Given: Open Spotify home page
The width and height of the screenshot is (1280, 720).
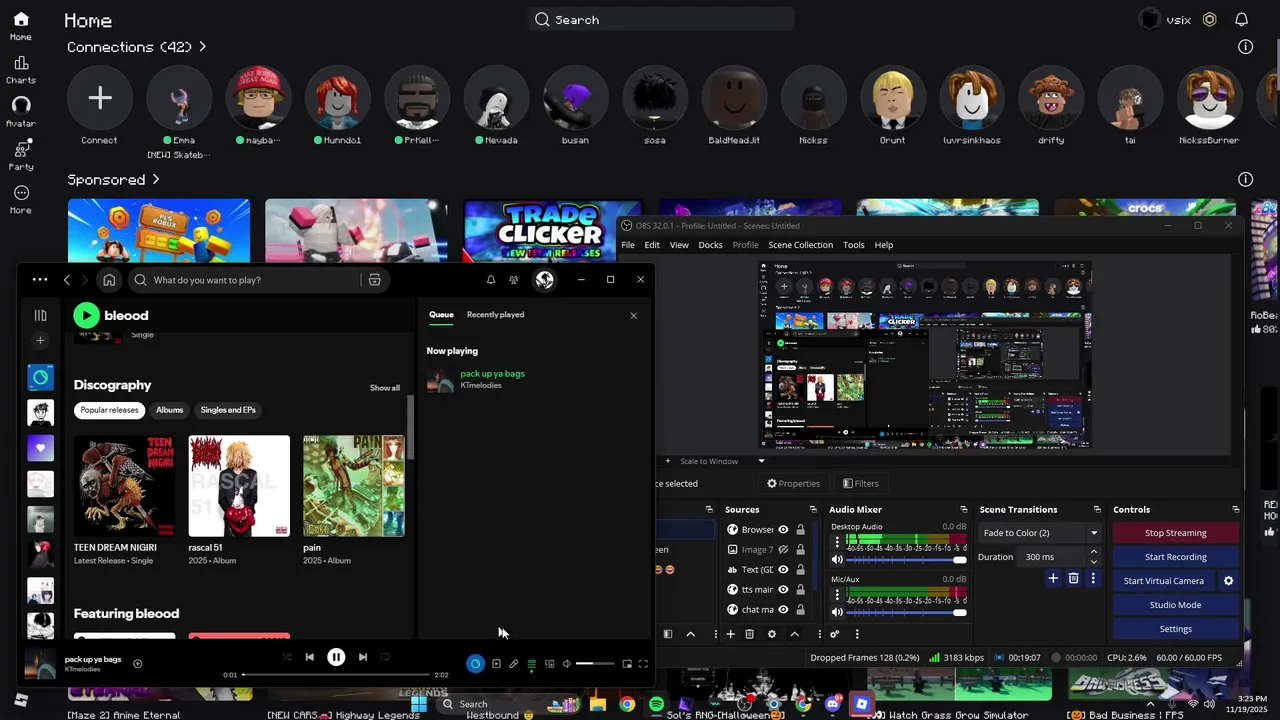Looking at the screenshot, I should (x=109, y=280).
